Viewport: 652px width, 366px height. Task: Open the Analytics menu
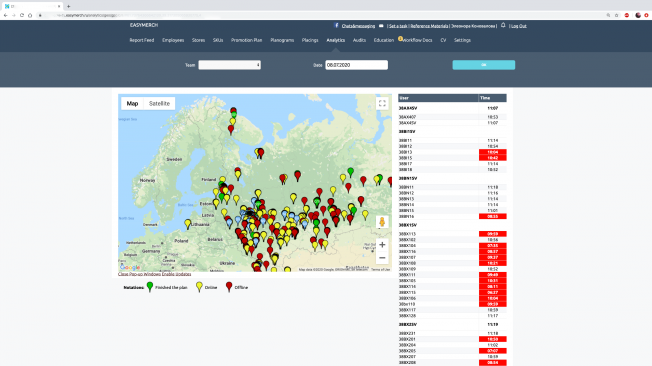tap(336, 40)
